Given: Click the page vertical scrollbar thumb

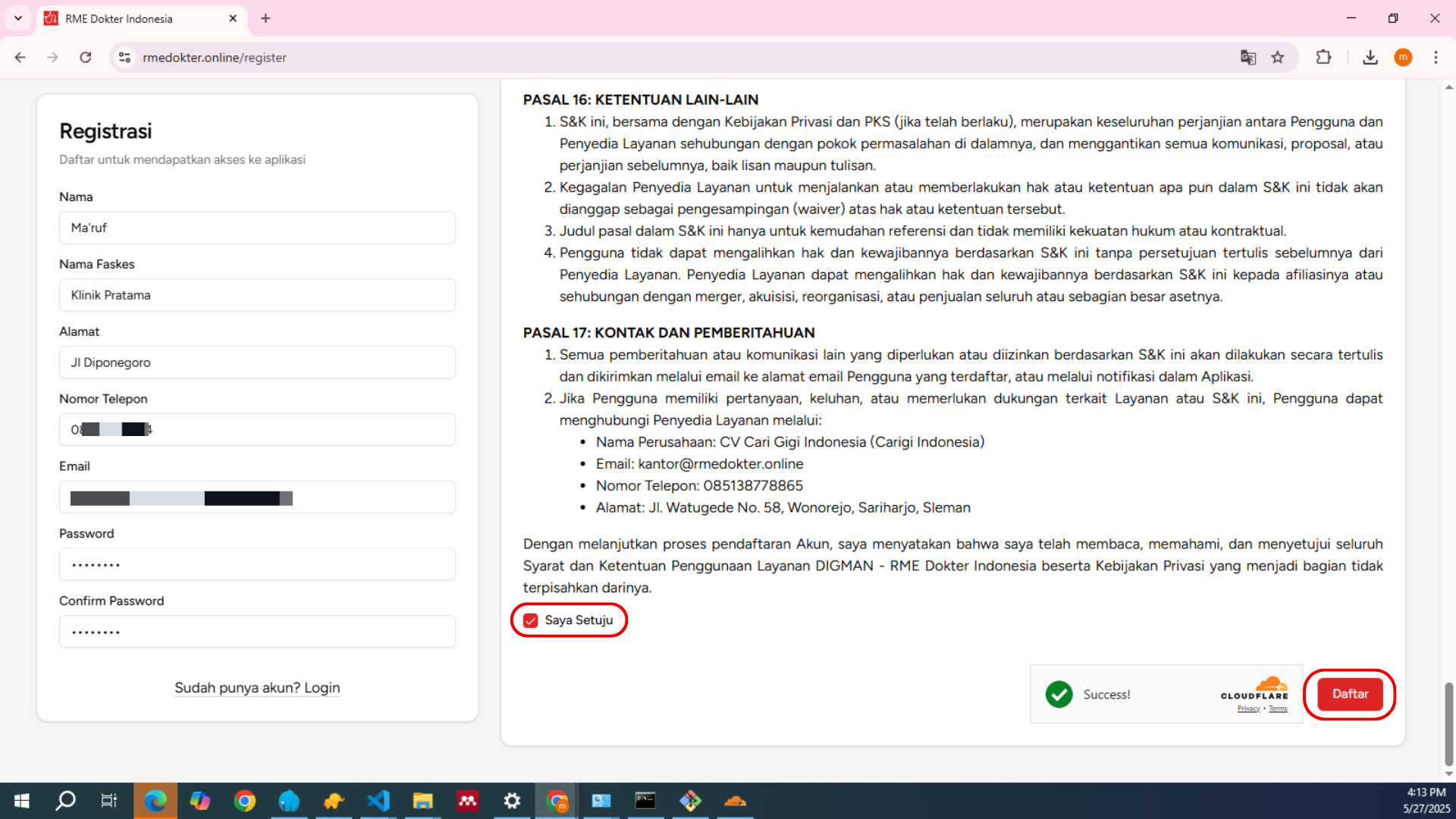Looking at the screenshot, I should coord(1448,724).
